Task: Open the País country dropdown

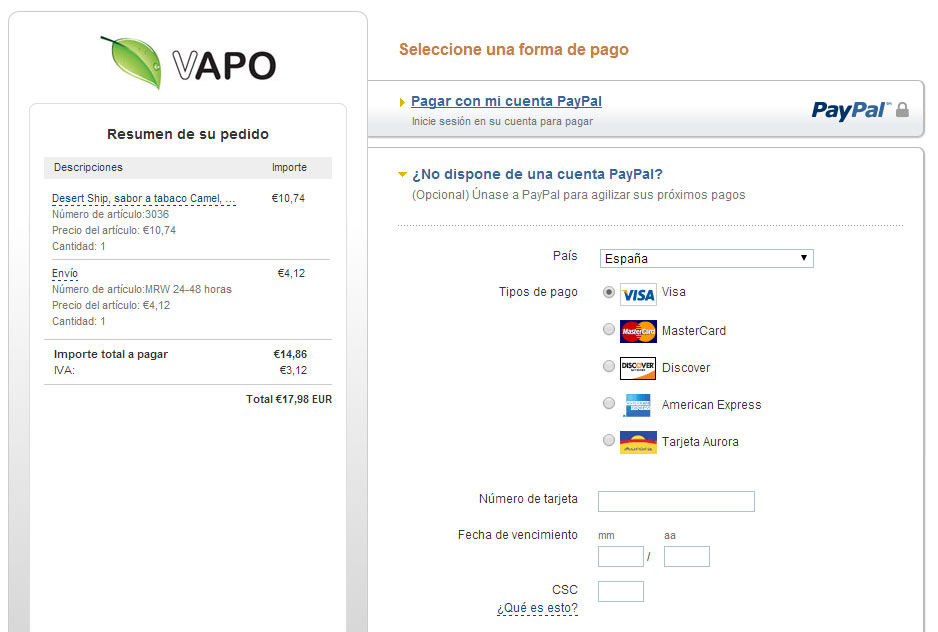Action: tap(706, 259)
